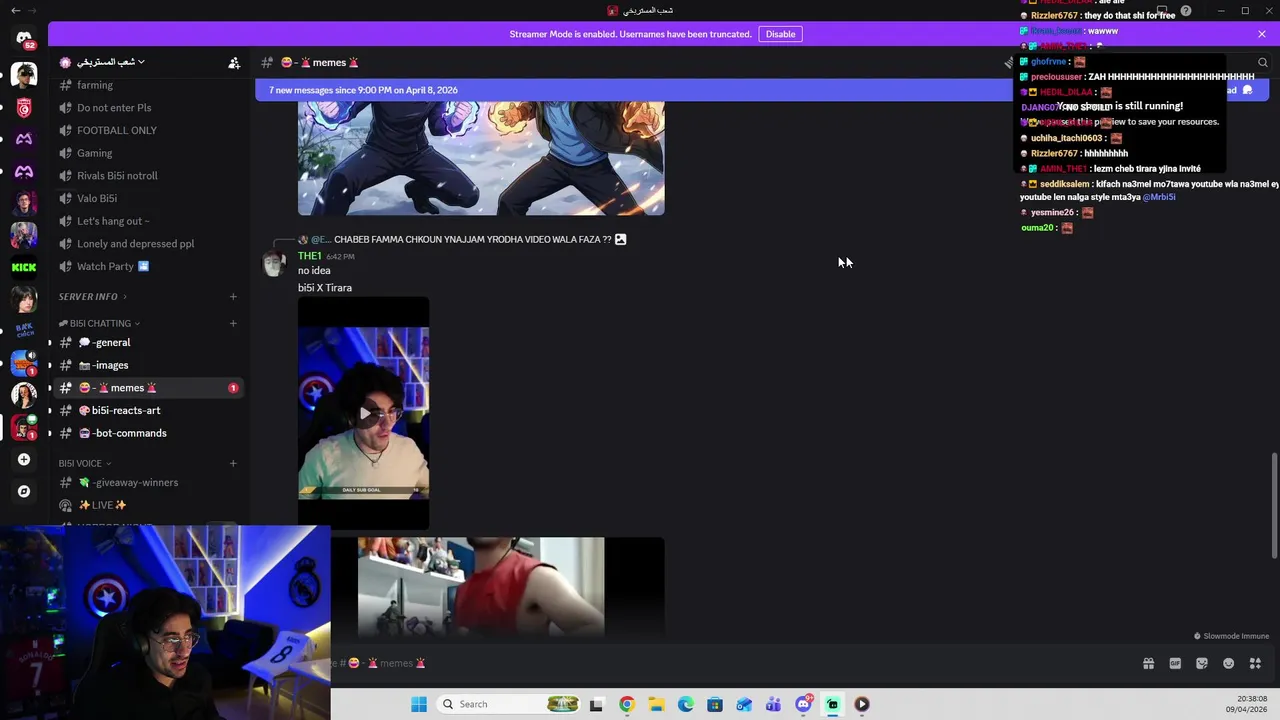
Task: Open the GIF picker icon
Action: coord(1175,663)
